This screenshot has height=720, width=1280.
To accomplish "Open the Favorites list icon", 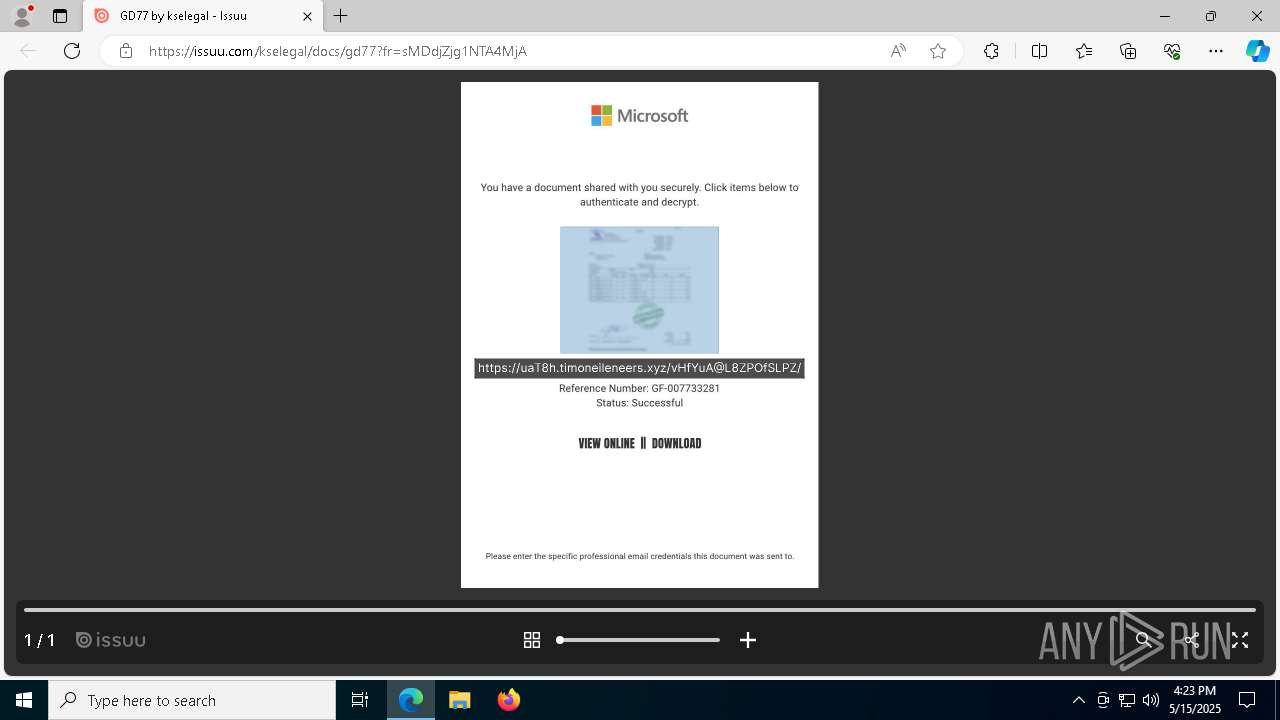I will point(1084,51).
